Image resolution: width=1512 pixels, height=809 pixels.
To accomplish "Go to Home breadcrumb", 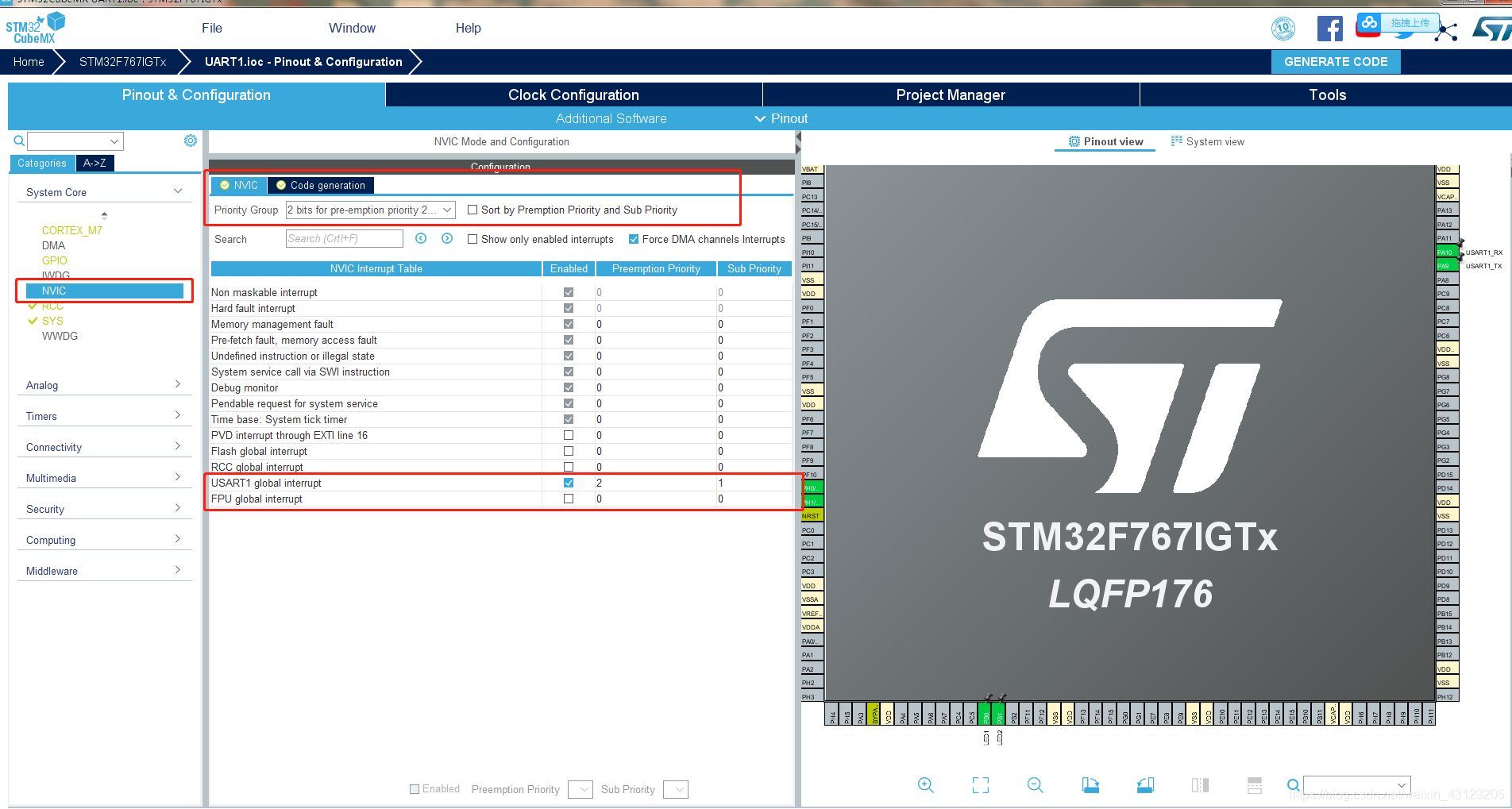I will click(29, 62).
